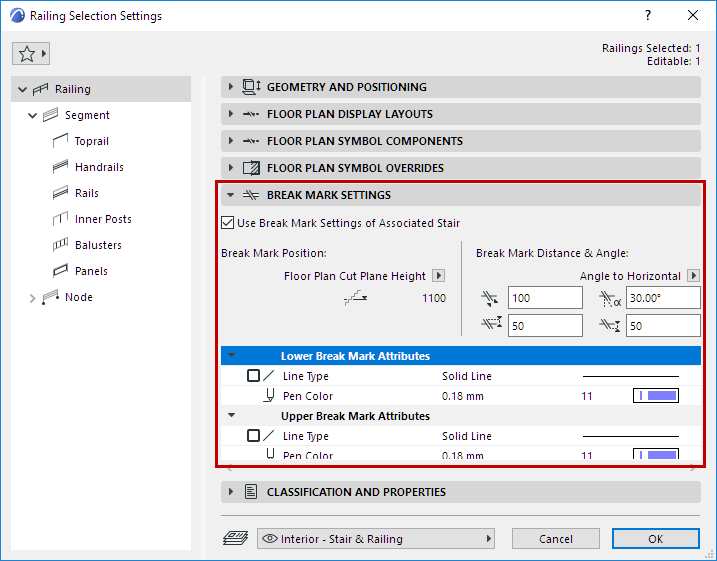
Task: Toggle the Upper Break Mark Line Type checkbox
Action: 253,436
